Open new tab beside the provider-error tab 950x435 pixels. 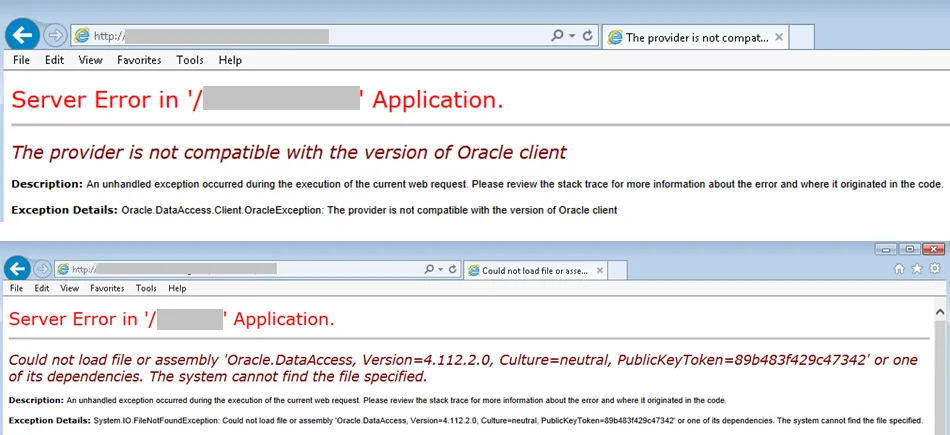click(802, 38)
